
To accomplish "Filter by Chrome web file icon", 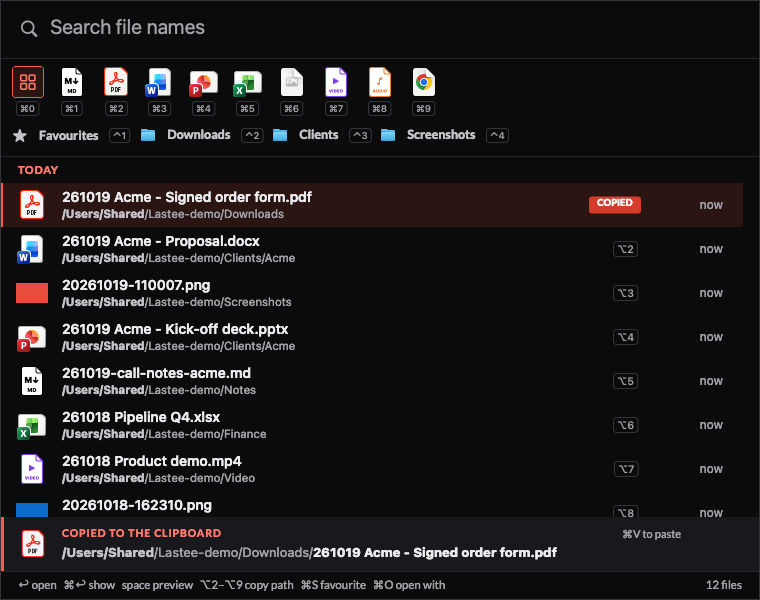I will coord(424,82).
